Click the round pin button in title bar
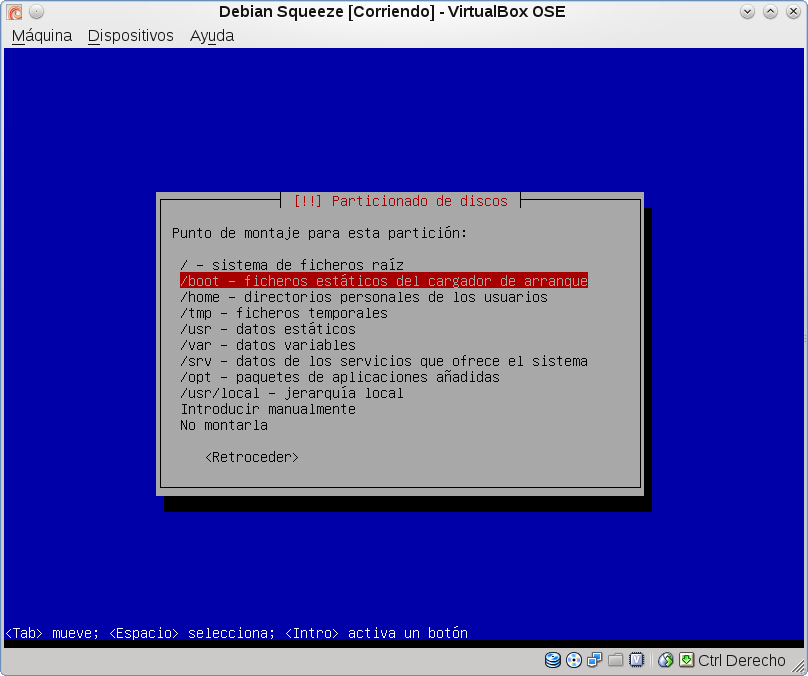 pos(36,11)
